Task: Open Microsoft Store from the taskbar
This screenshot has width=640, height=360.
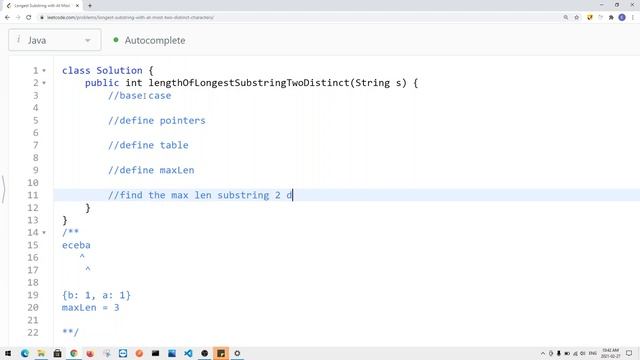Action: (58, 353)
